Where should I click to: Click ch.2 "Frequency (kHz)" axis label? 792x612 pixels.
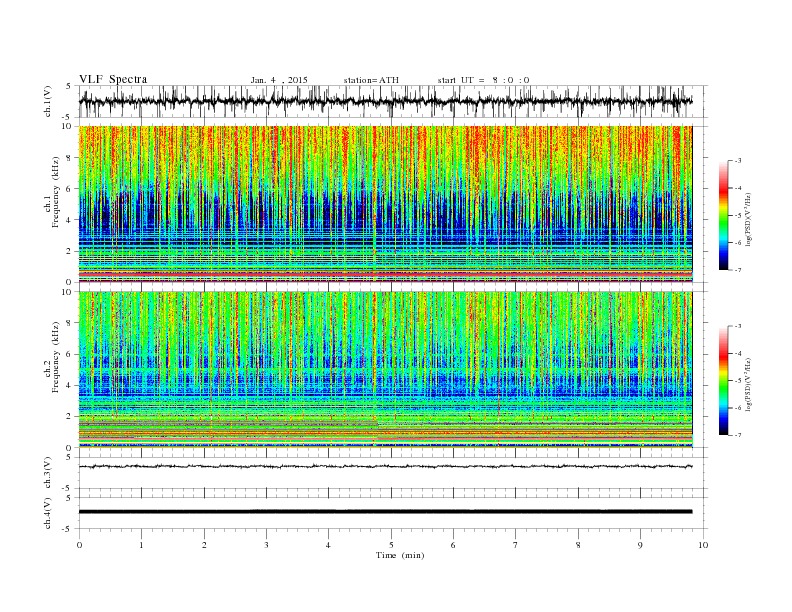tap(56, 358)
